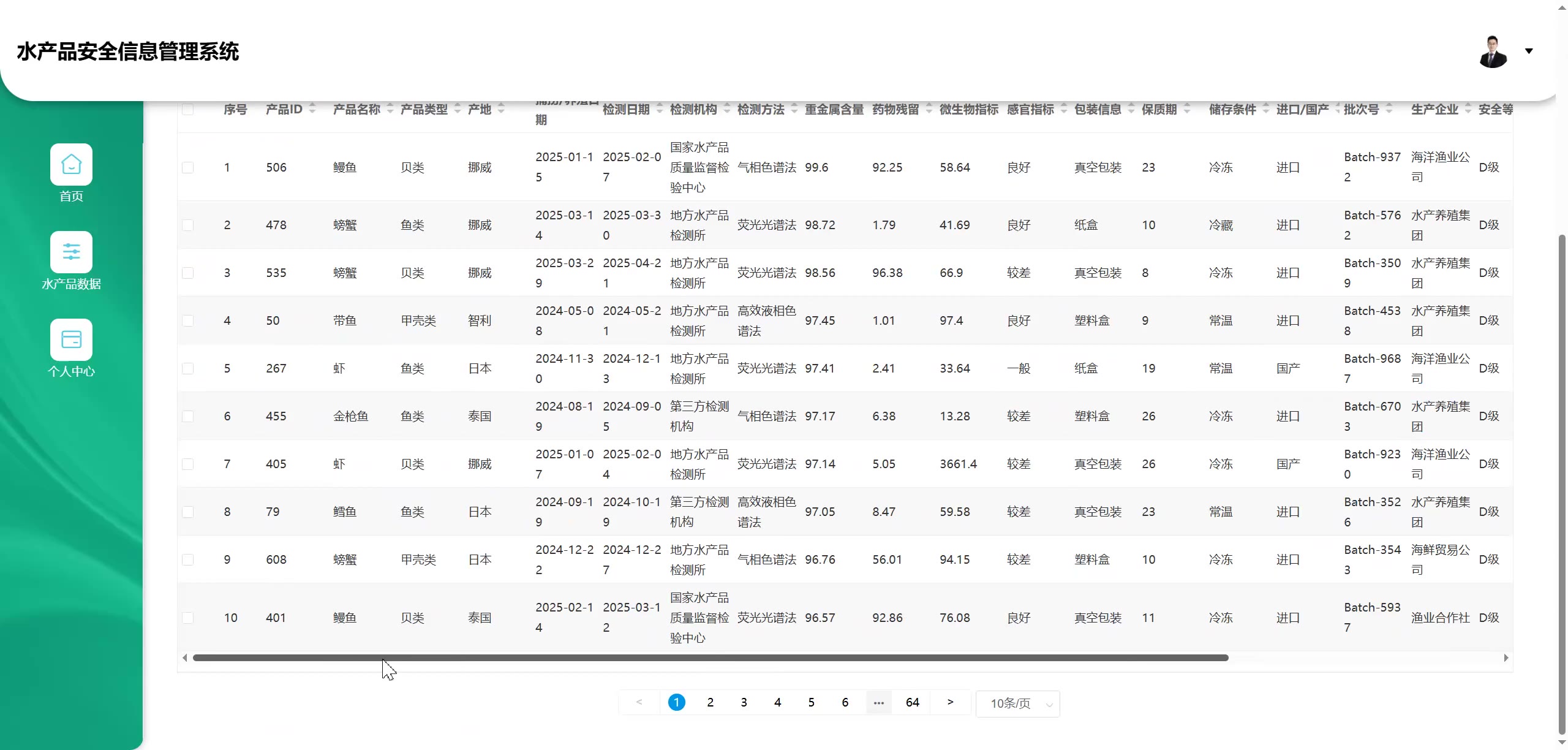Click the table's horizontal scrollbar thumb

coord(710,657)
